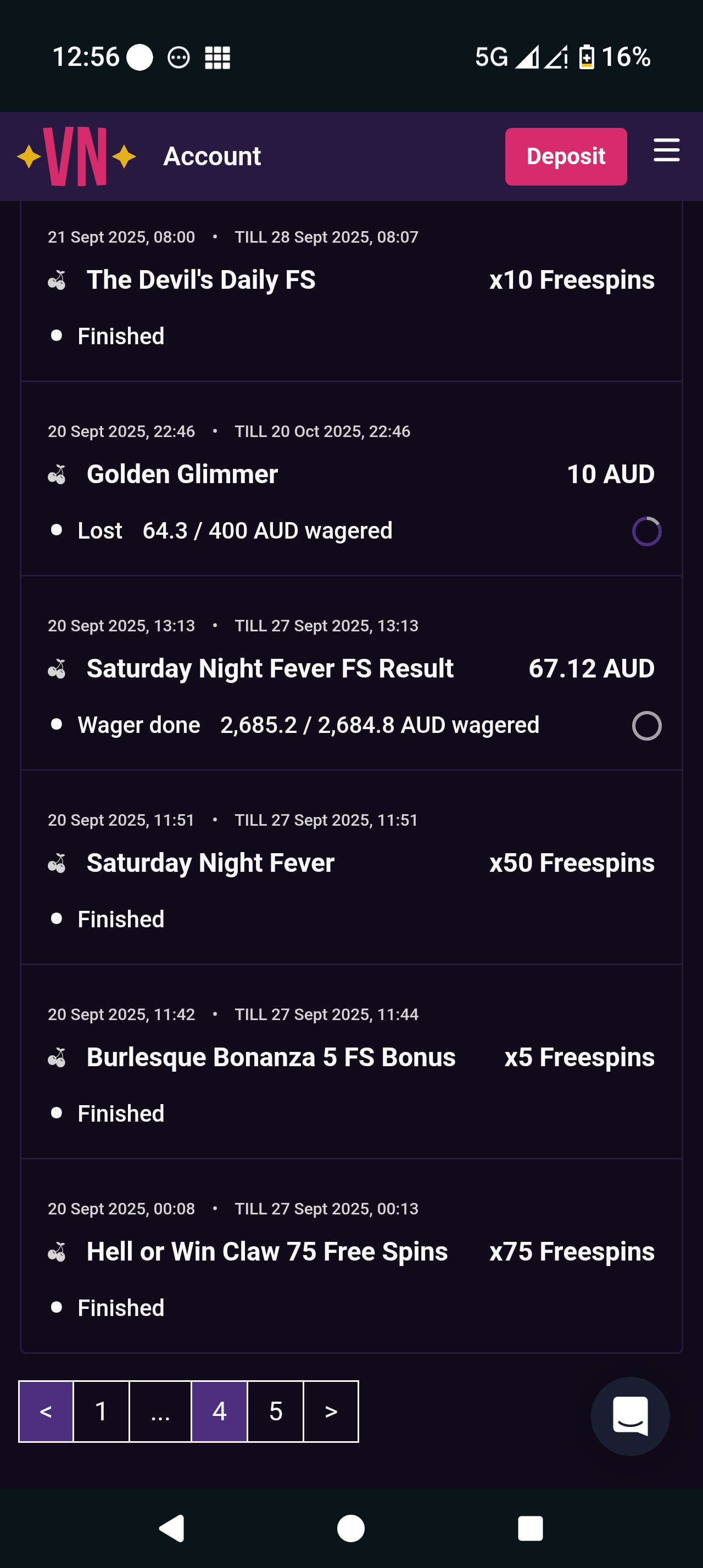Tap Saturday Night Fever FS Result progress circle
This screenshot has height=1568, width=703.
(646, 726)
